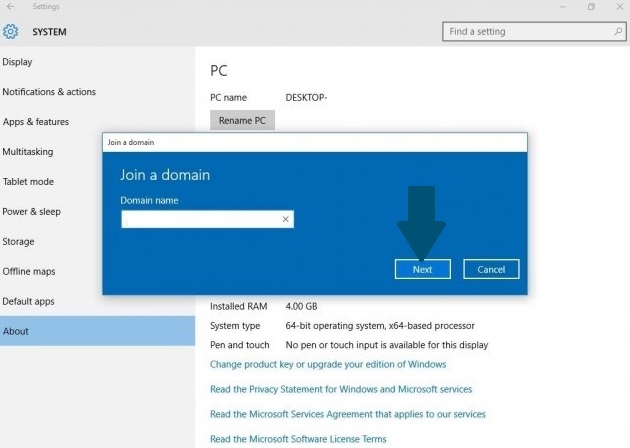Open Apps & features section

[x=97, y=122]
